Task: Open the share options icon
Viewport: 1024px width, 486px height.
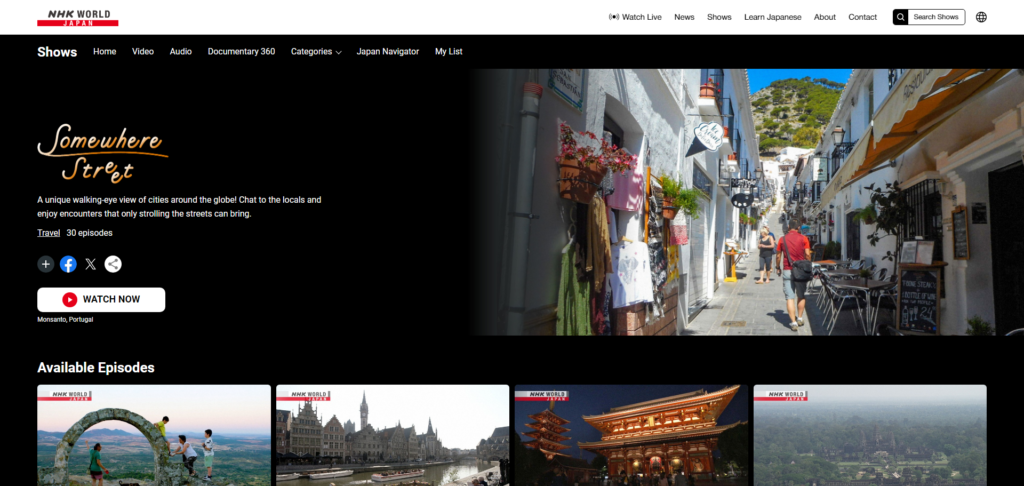Action: (x=113, y=264)
